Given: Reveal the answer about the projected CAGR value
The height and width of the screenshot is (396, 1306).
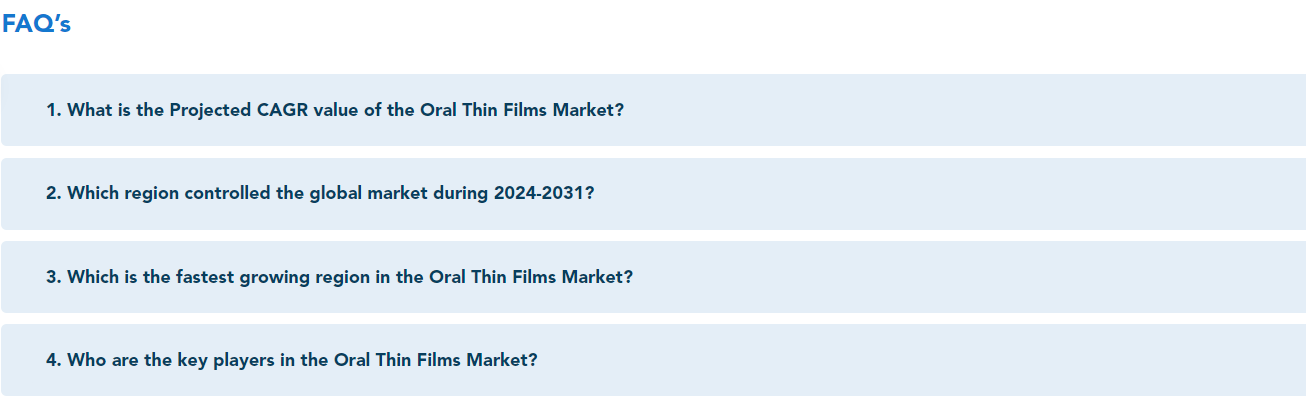Looking at the screenshot, I should (x=653, y=110).
